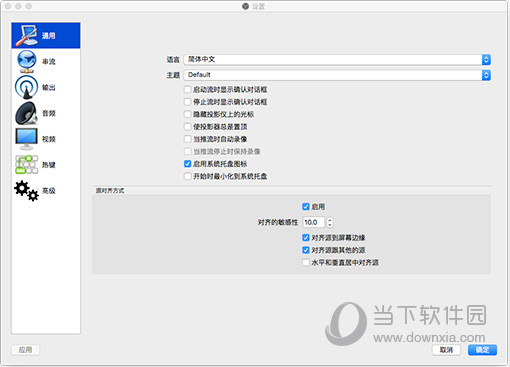Click the 源对齐方式 group title
This screenshot has height=367, width=510.
tap(110, 191)
